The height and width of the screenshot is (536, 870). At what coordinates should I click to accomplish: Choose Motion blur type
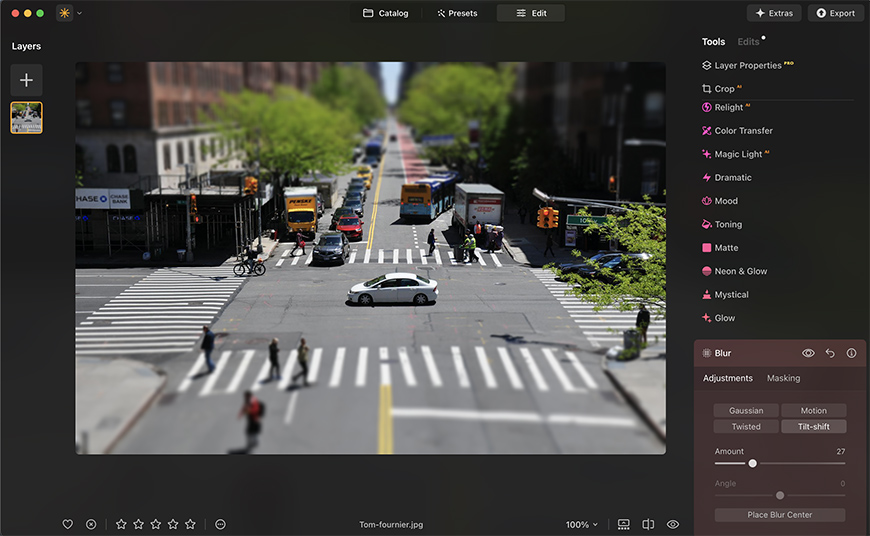[x=813, y=411]
